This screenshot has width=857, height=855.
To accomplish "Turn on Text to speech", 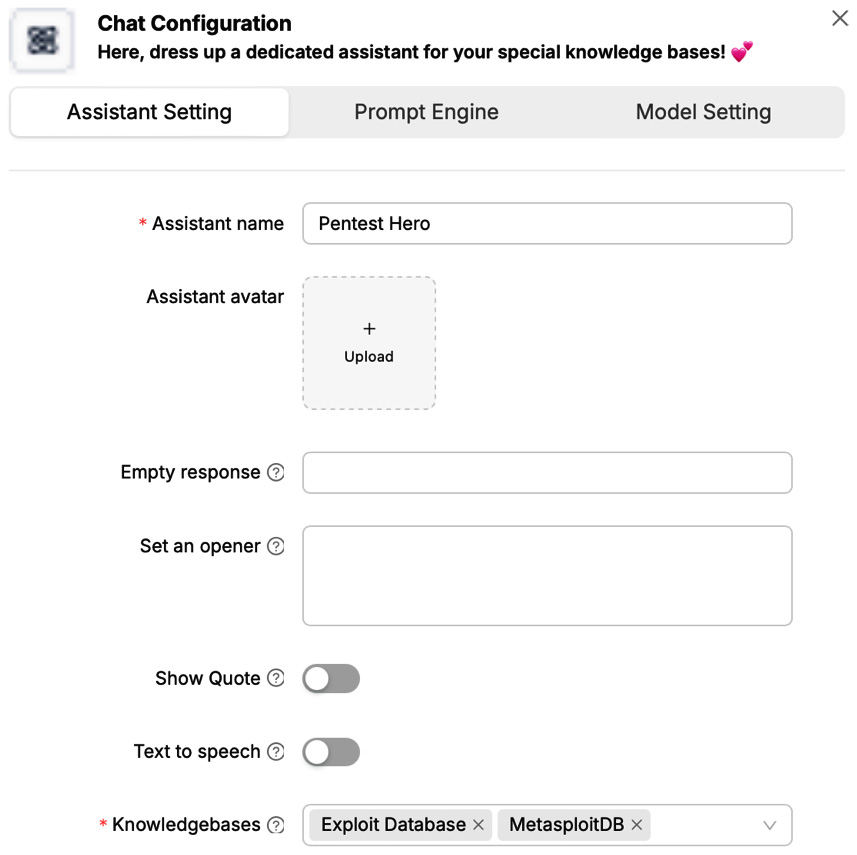I will click(x=331, y=752).
